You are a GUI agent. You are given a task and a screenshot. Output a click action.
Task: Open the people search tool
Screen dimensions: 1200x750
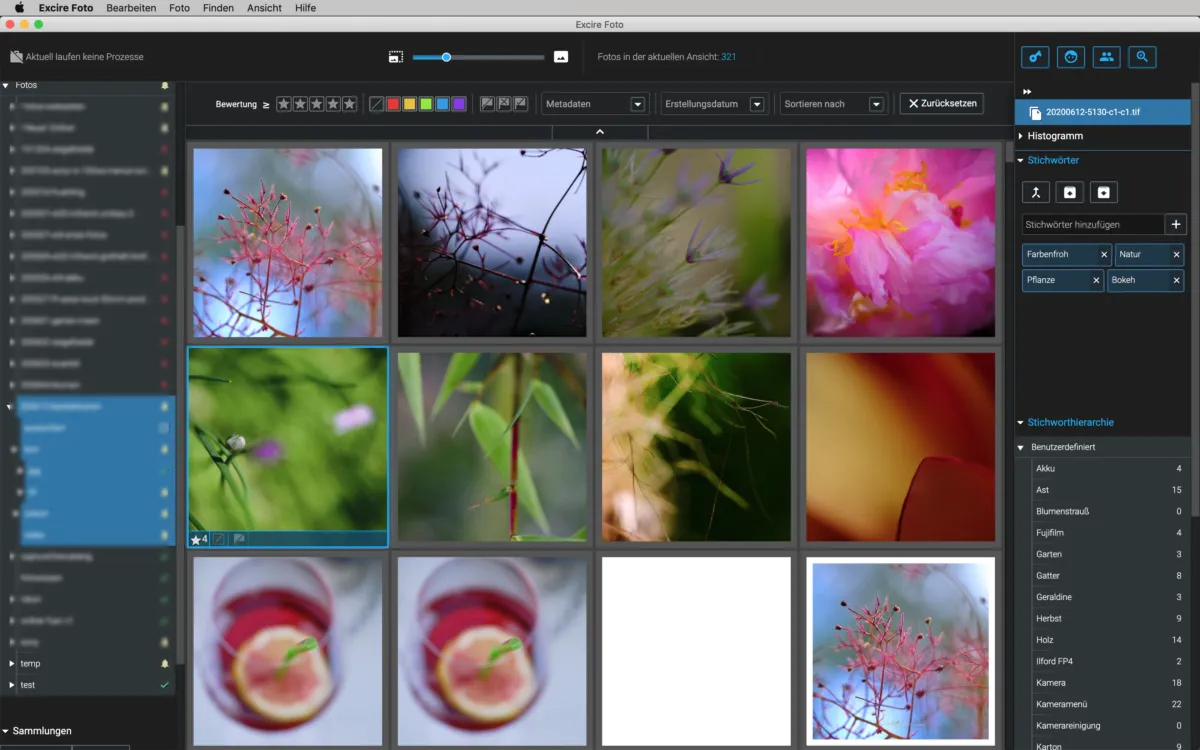click(1106, 57)
